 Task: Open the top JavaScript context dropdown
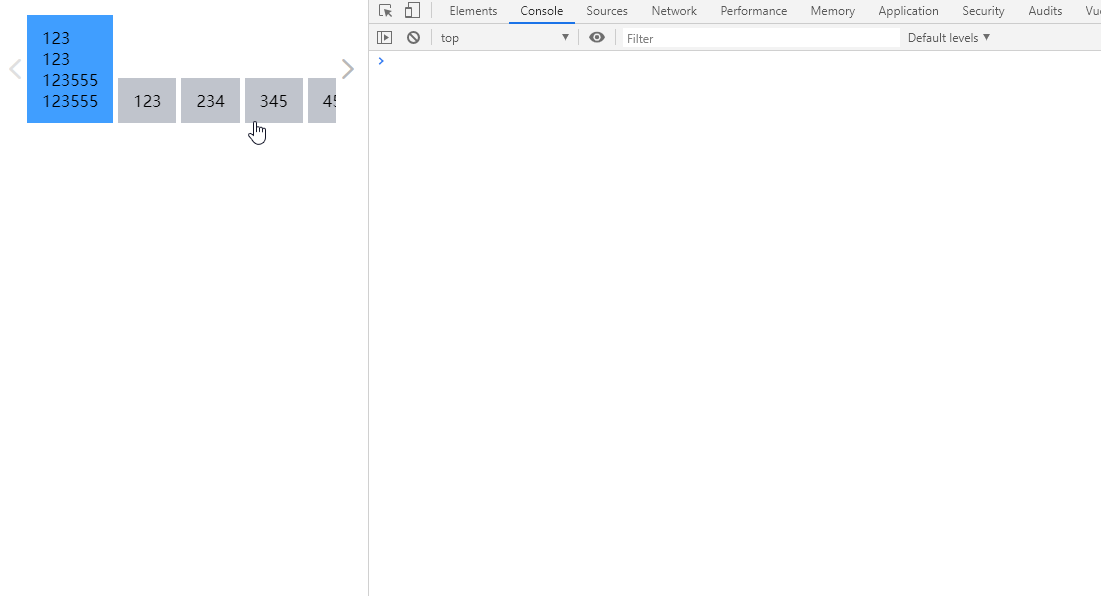coord(504,38)
